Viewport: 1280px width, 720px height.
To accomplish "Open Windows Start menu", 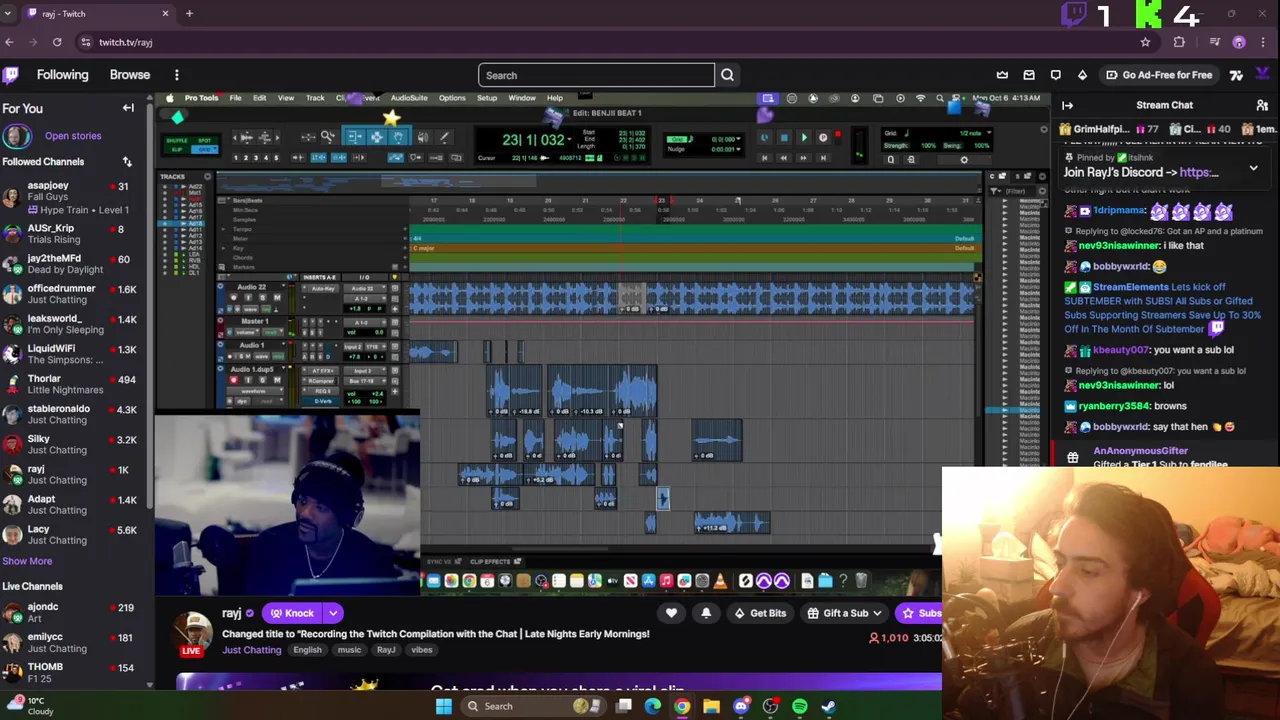I will pos(443,706).
